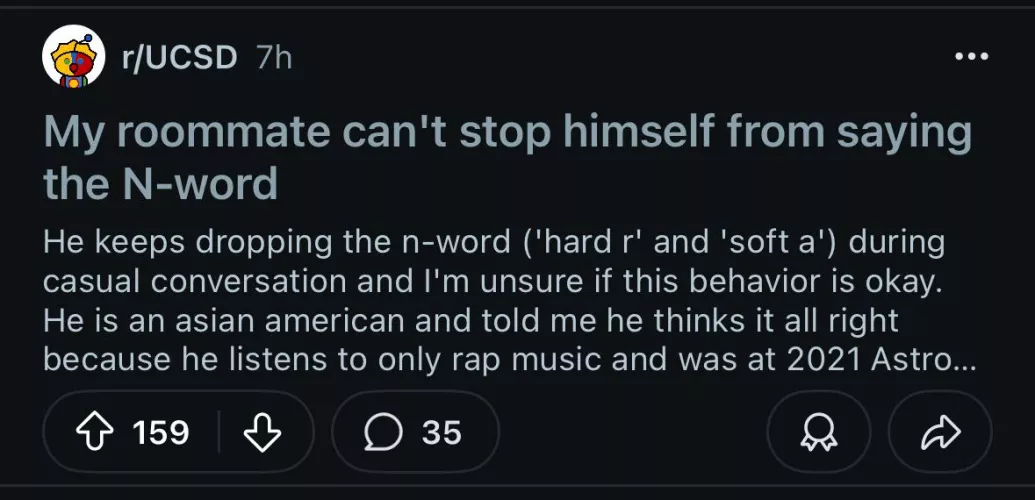Click the r/UCSD community avatar
The height and width of the screenshot is (500, 1035).
pyautogui.click(x=73, y=58)
